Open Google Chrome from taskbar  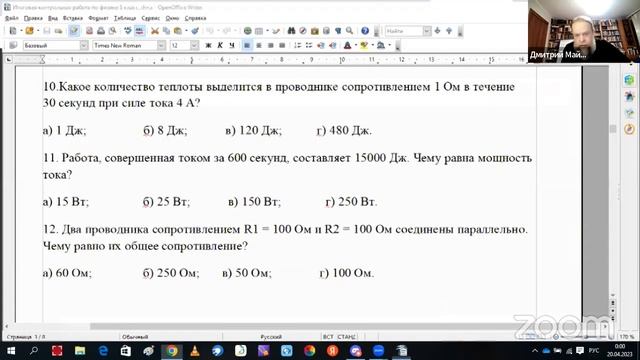[x=172, y=351]
